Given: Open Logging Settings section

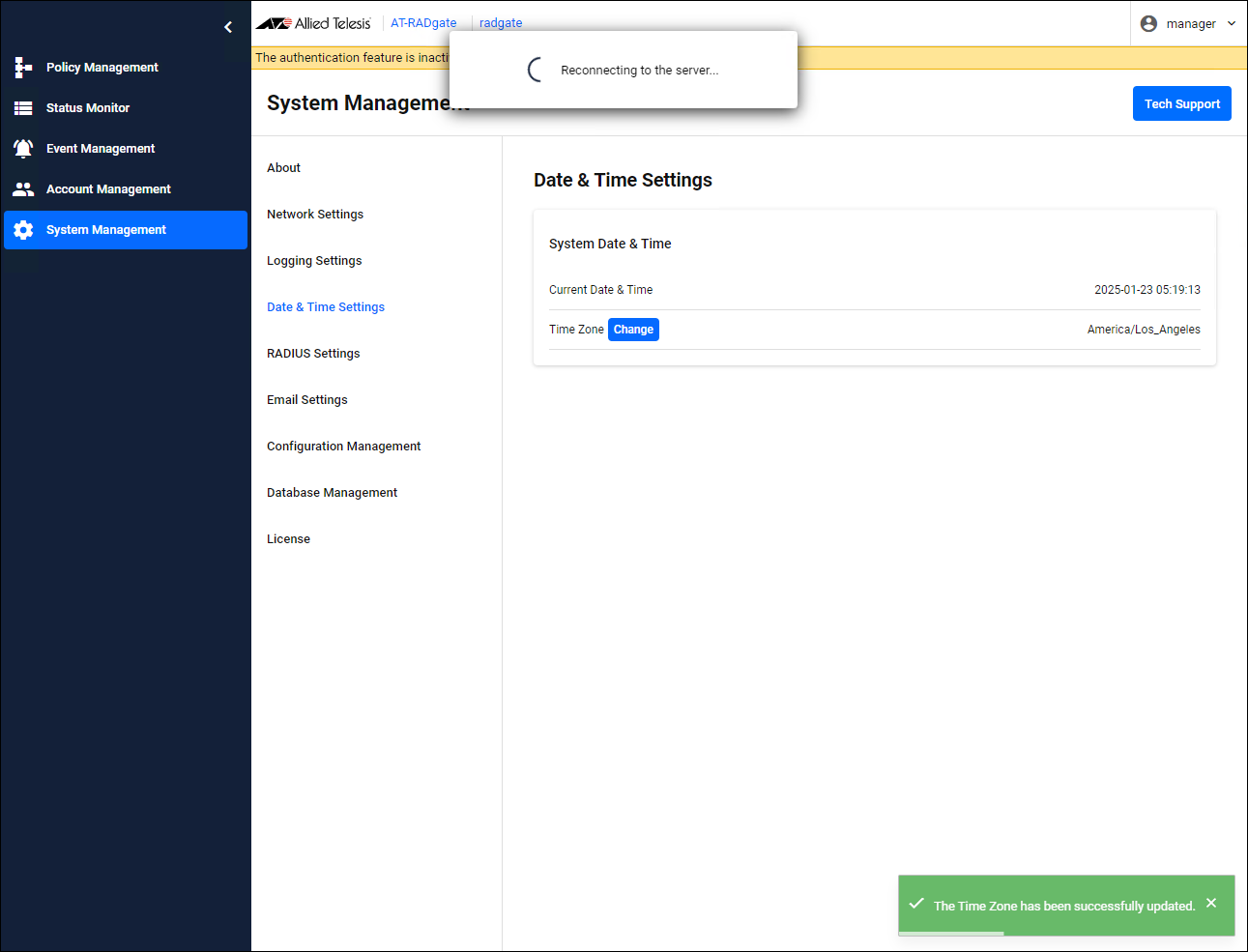Looking at the screenshot, I should click(x=314, y=261).
